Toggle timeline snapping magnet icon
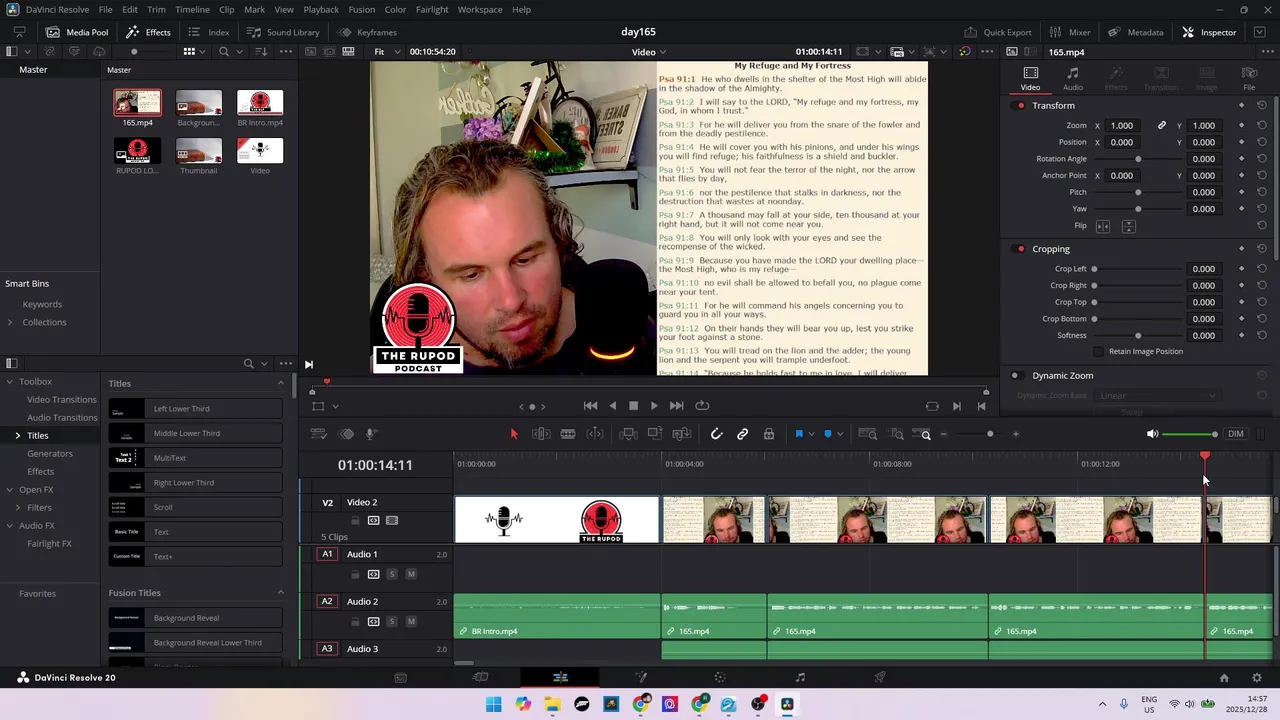The image size is (1280, 720). pyautogui.click(x=716, y=434)
